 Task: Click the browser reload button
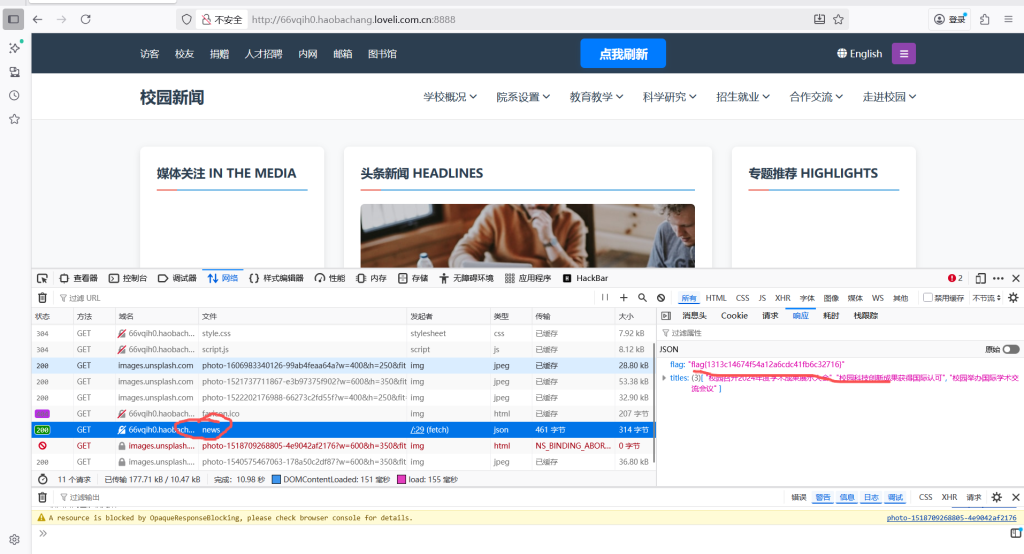(85, 19)
